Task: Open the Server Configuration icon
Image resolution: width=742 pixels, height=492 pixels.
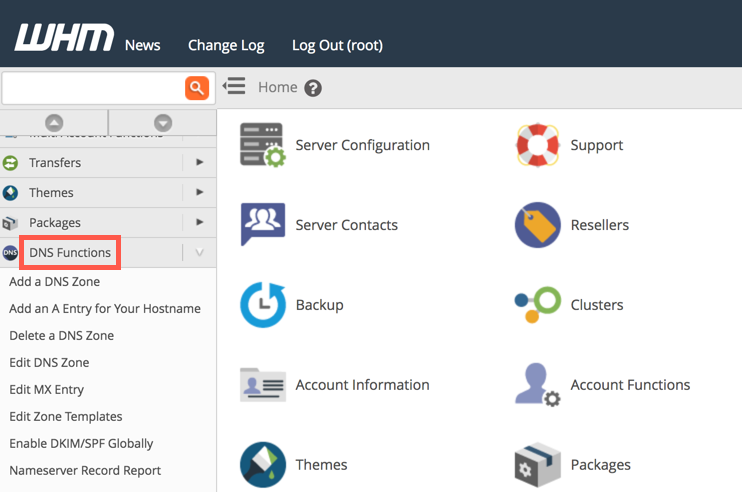Action: point(263,145)
